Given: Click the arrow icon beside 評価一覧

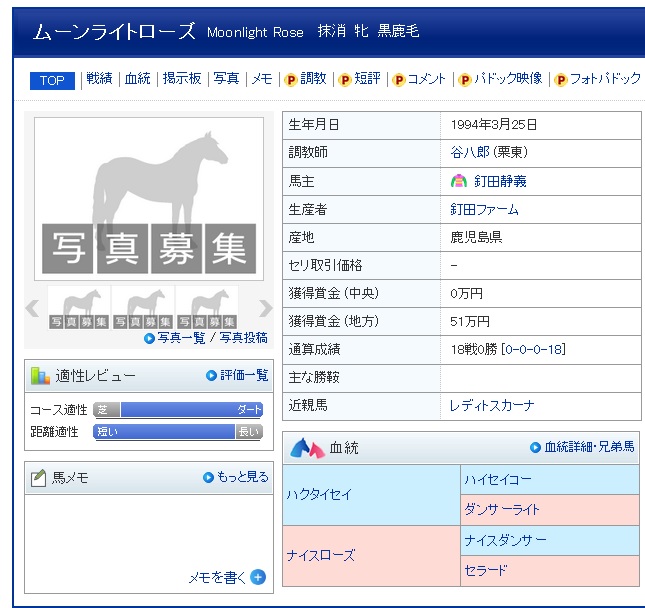Looking at the screenshot, I should [x=211, y=376].
